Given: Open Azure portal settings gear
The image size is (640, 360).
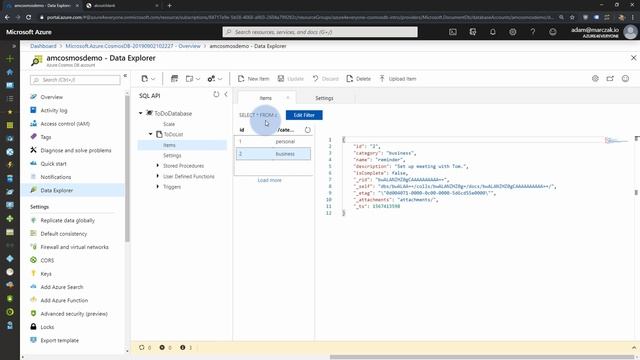Looking at the screenshot, I should [x=513, y=32].
